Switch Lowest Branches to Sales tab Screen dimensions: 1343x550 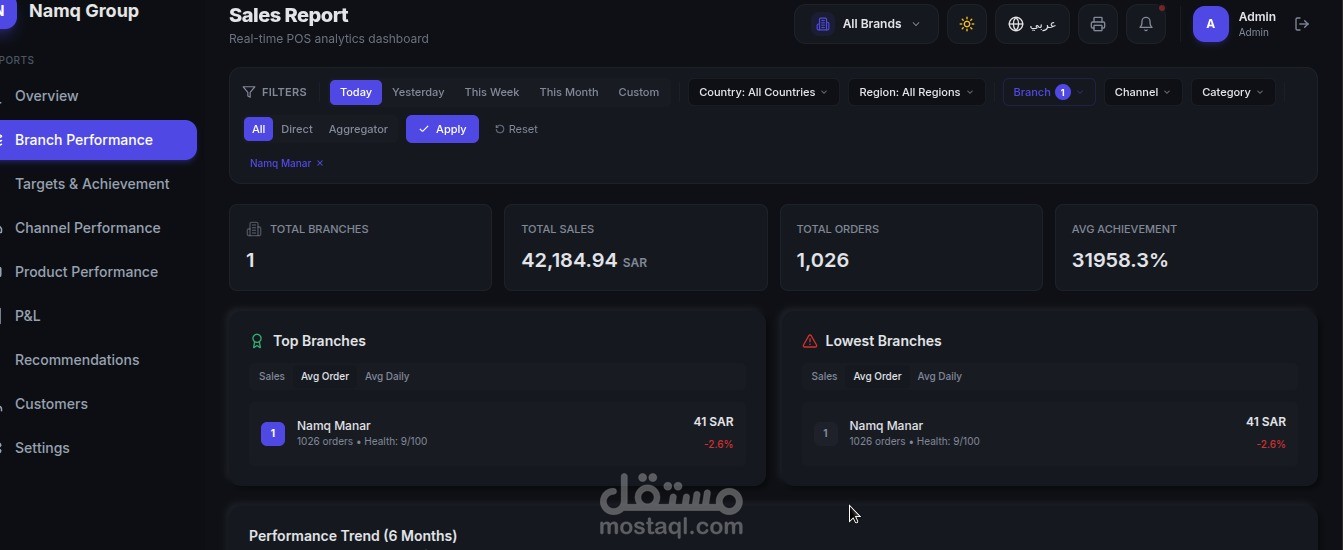[x=824, y=376]
